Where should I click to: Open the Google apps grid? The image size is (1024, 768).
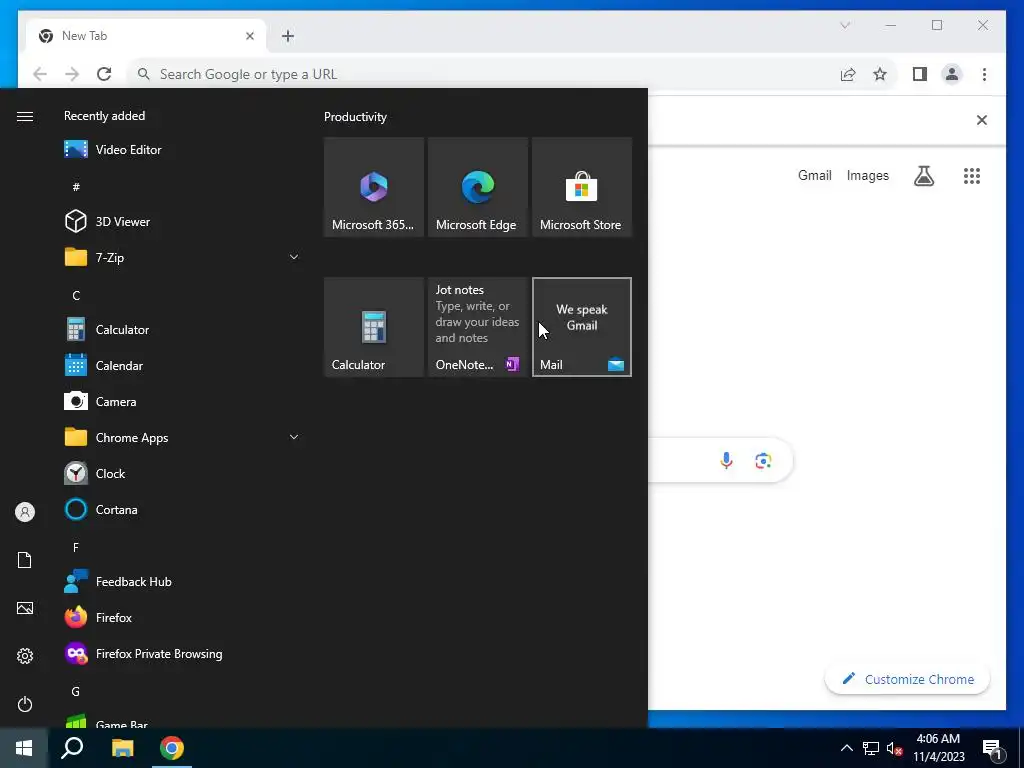pos(972,176)
